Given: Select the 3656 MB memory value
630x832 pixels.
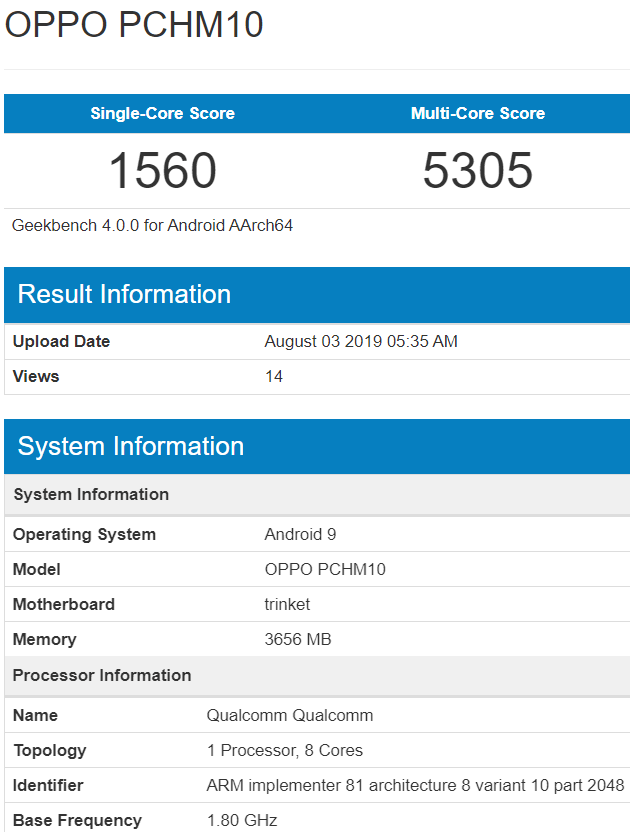Looking at the screenshot, I should pyautogui.click(x=298, y=639).
